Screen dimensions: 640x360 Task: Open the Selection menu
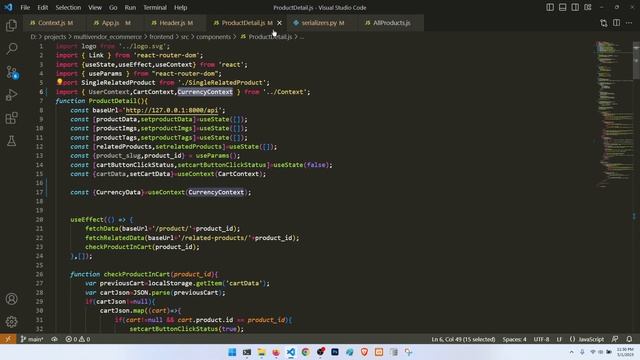tap(68, 7)
